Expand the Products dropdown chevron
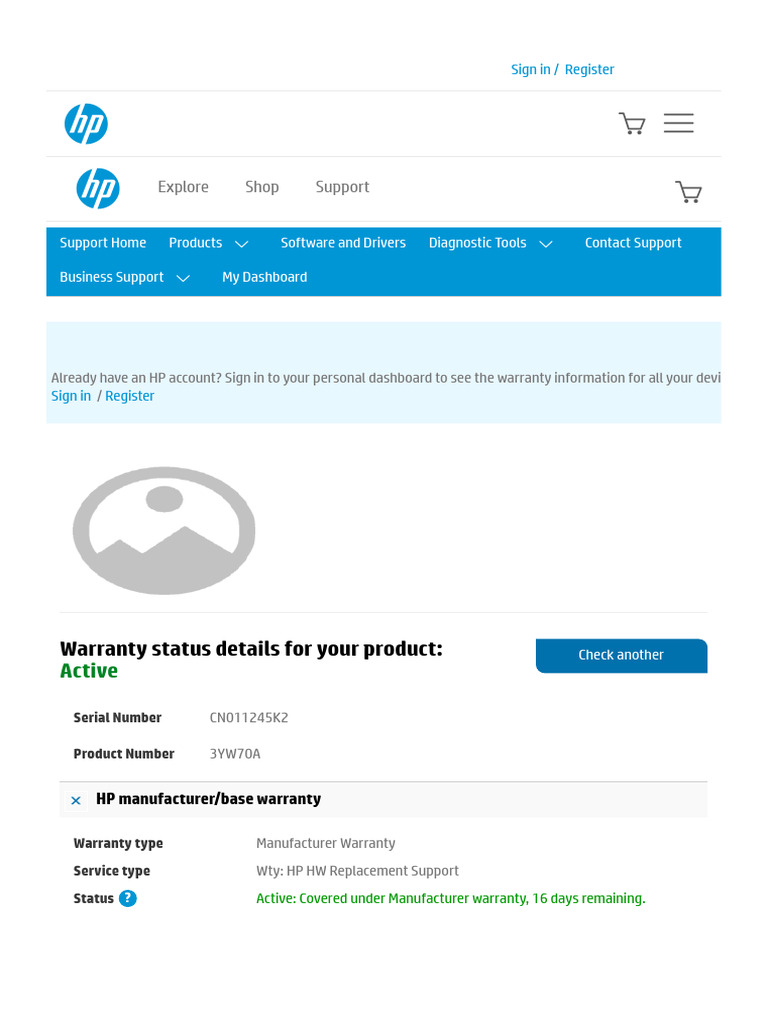The image size is (768, 1024). tap(242, 244)
